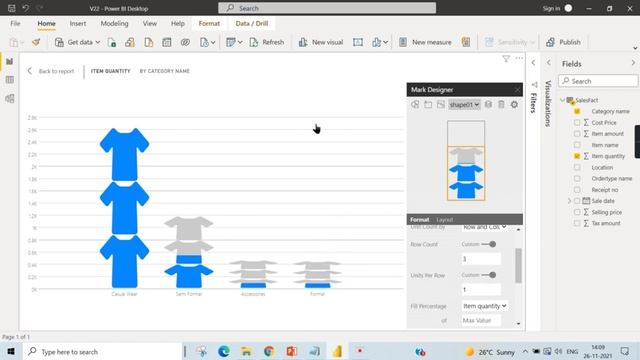Image resolution: width=640 pixels, height=360 pixels.
Task: Delete shape with Mark Designer trash icon
Action: 501,104
